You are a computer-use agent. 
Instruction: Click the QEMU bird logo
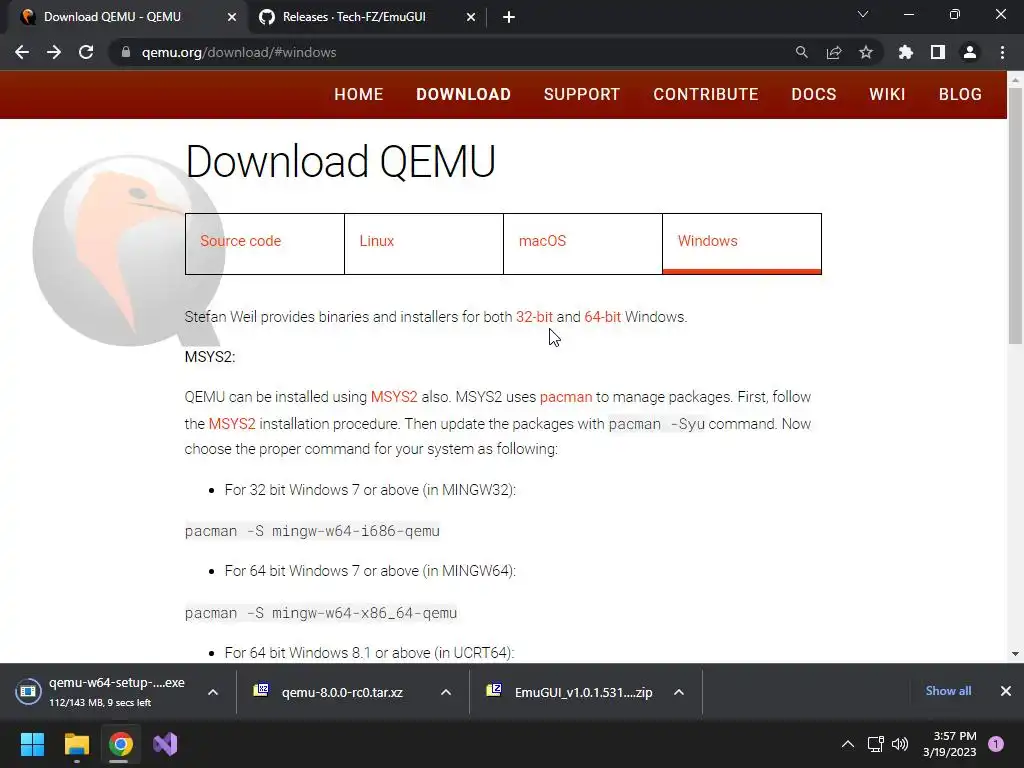click(128, 251)
